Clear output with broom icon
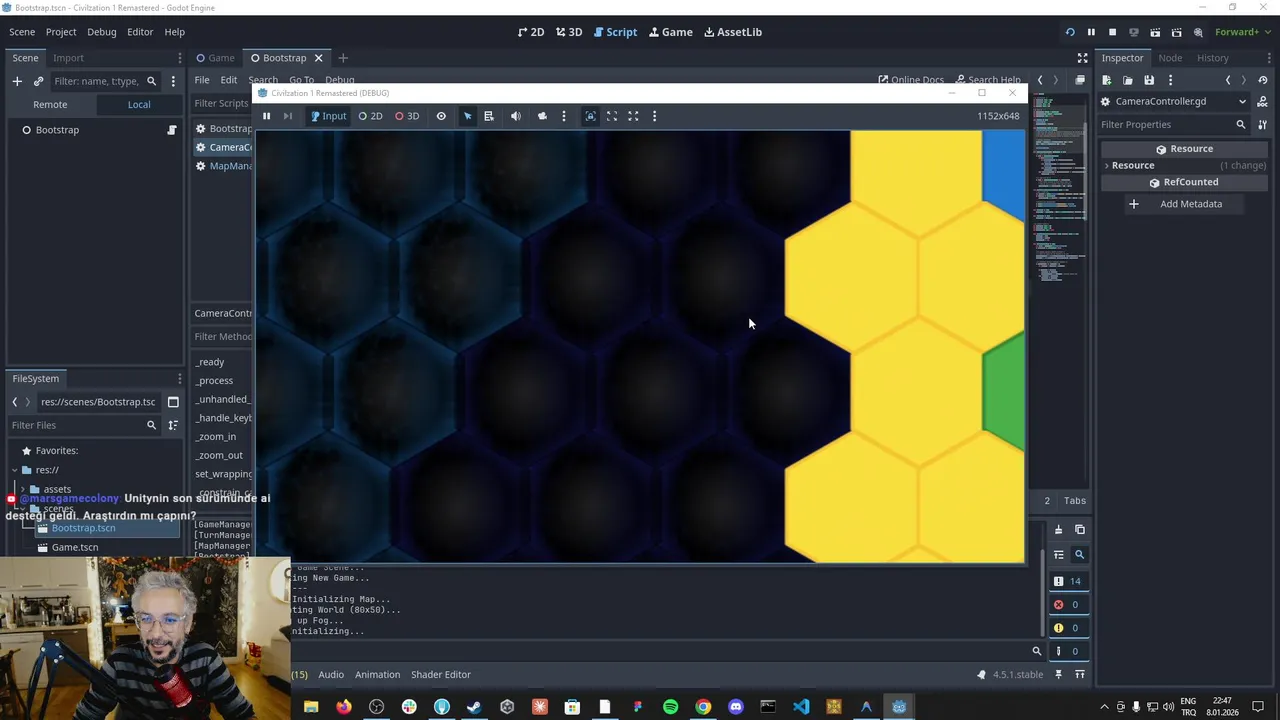This screenshot has height=720, width=1280. coord(1058,530)
